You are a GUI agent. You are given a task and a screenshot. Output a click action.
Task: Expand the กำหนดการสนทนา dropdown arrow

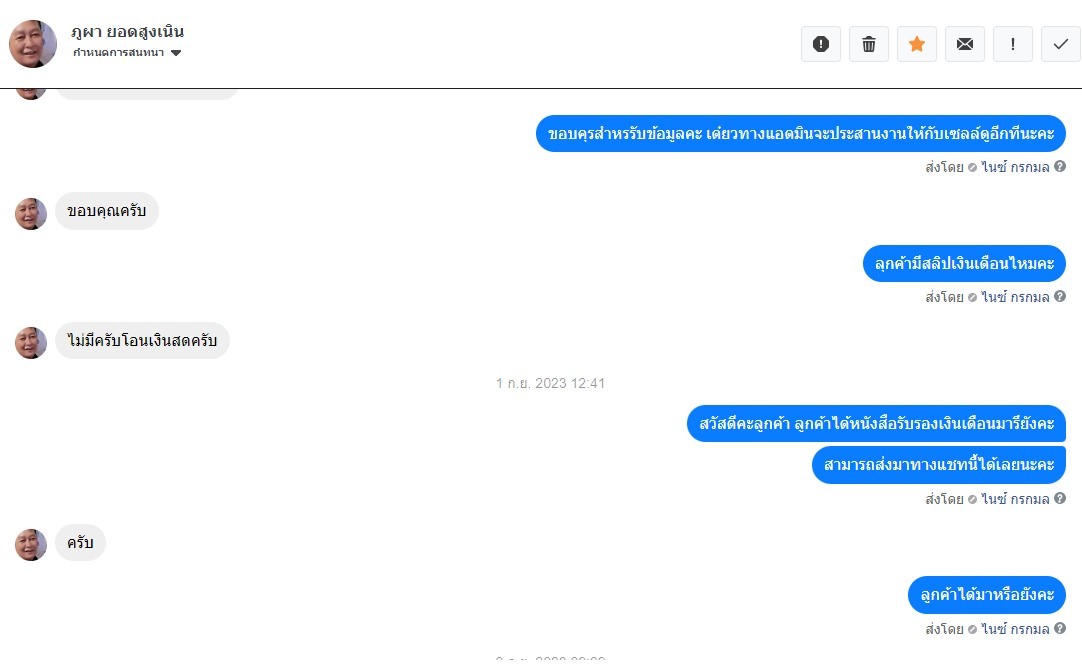[176, 52]
